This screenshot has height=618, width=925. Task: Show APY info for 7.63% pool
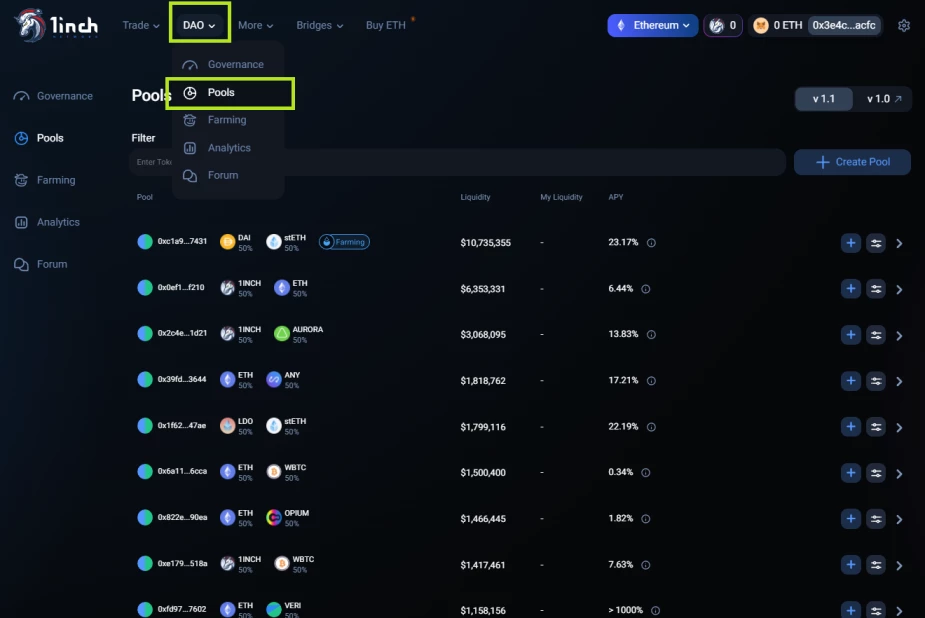(x=645, y=565)
